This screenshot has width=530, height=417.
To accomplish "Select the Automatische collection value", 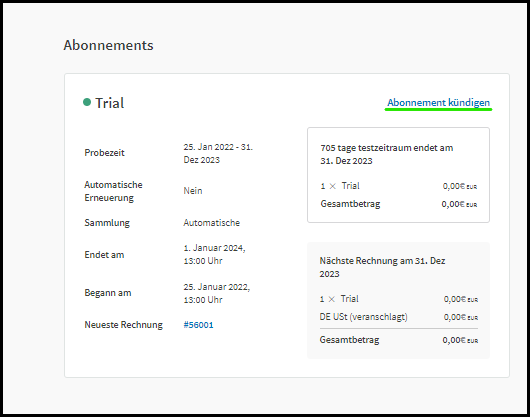I will 212,223.
